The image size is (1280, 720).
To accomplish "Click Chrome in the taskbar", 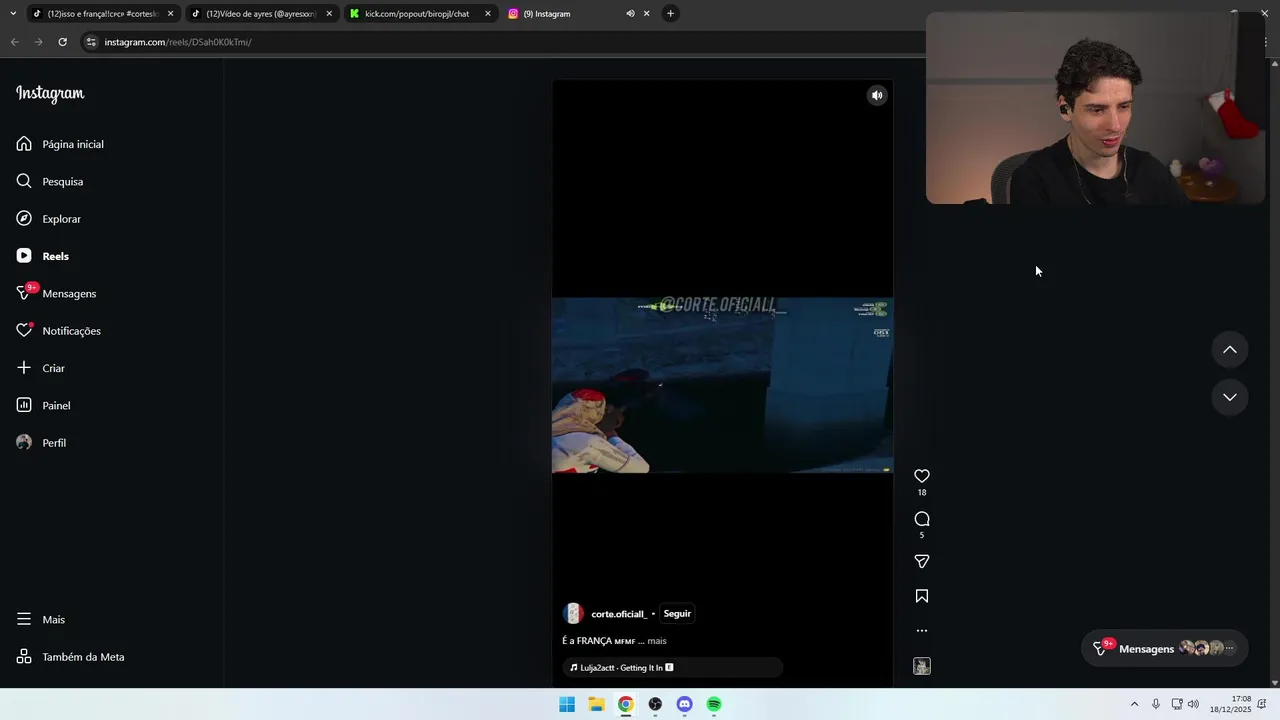I will [625, 705].
